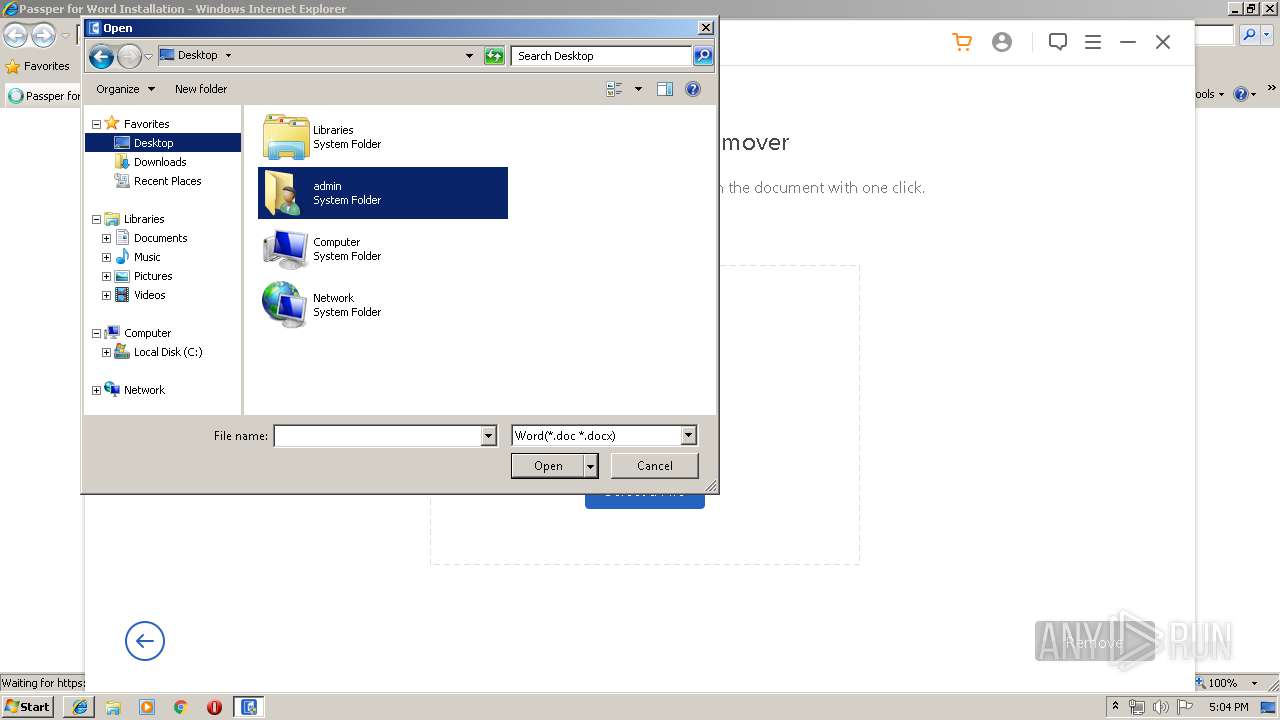Open Opera from taskbar

pyautogui.click(x=214, y=707)
